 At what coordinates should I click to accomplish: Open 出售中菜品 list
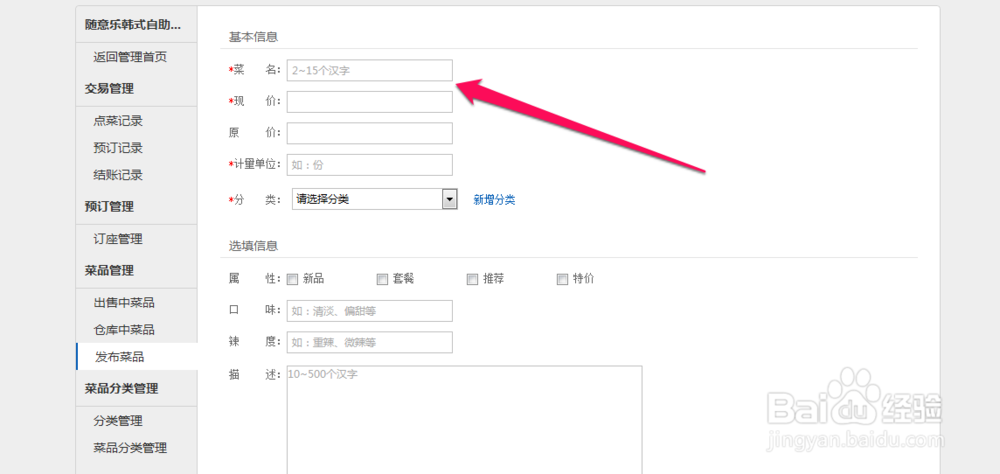click(124, 302)
